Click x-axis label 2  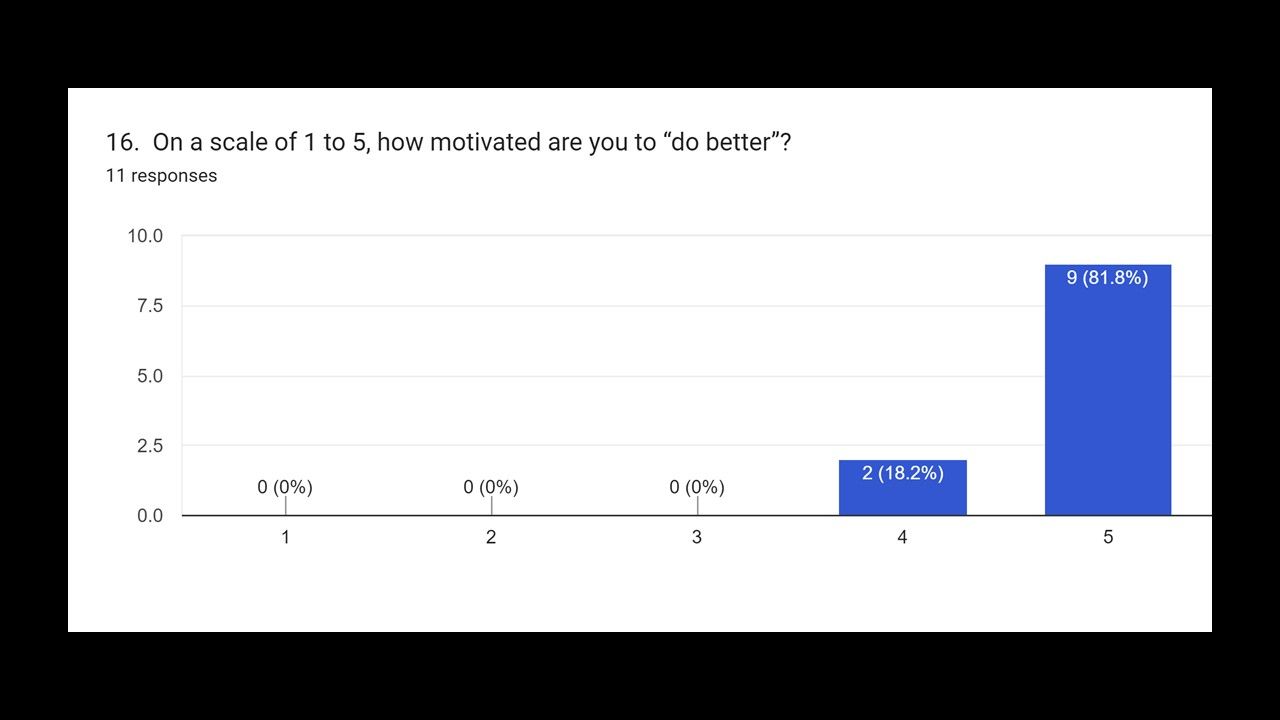pos(491,537)
